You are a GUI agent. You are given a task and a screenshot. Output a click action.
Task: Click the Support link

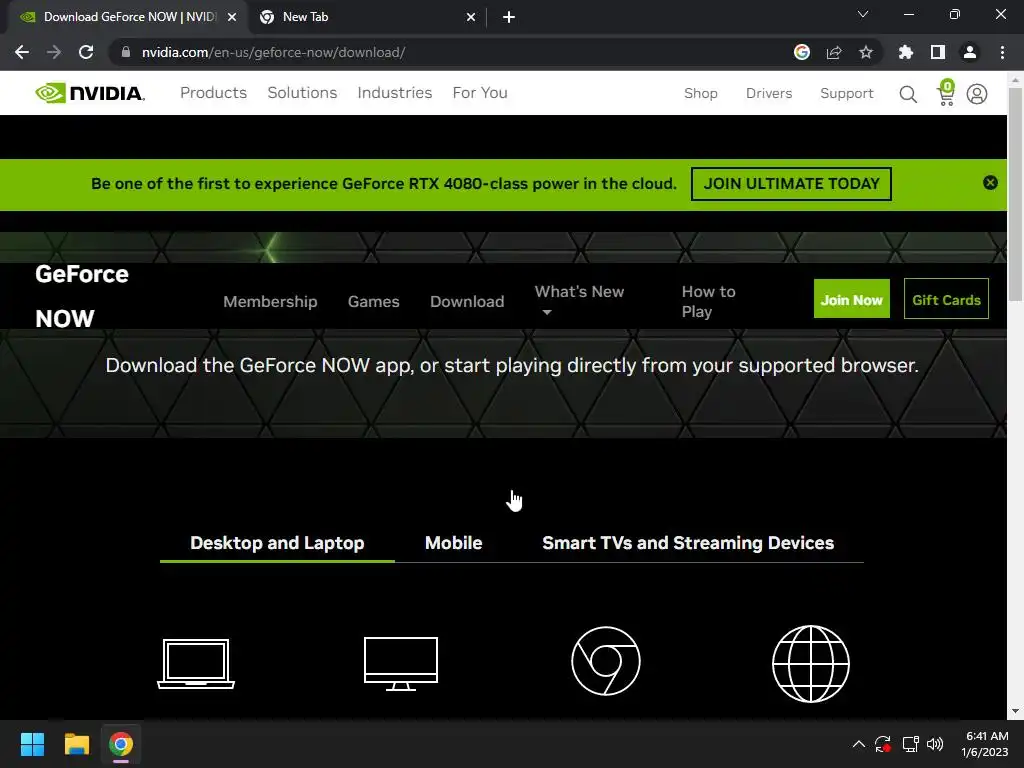coord(846,93)
